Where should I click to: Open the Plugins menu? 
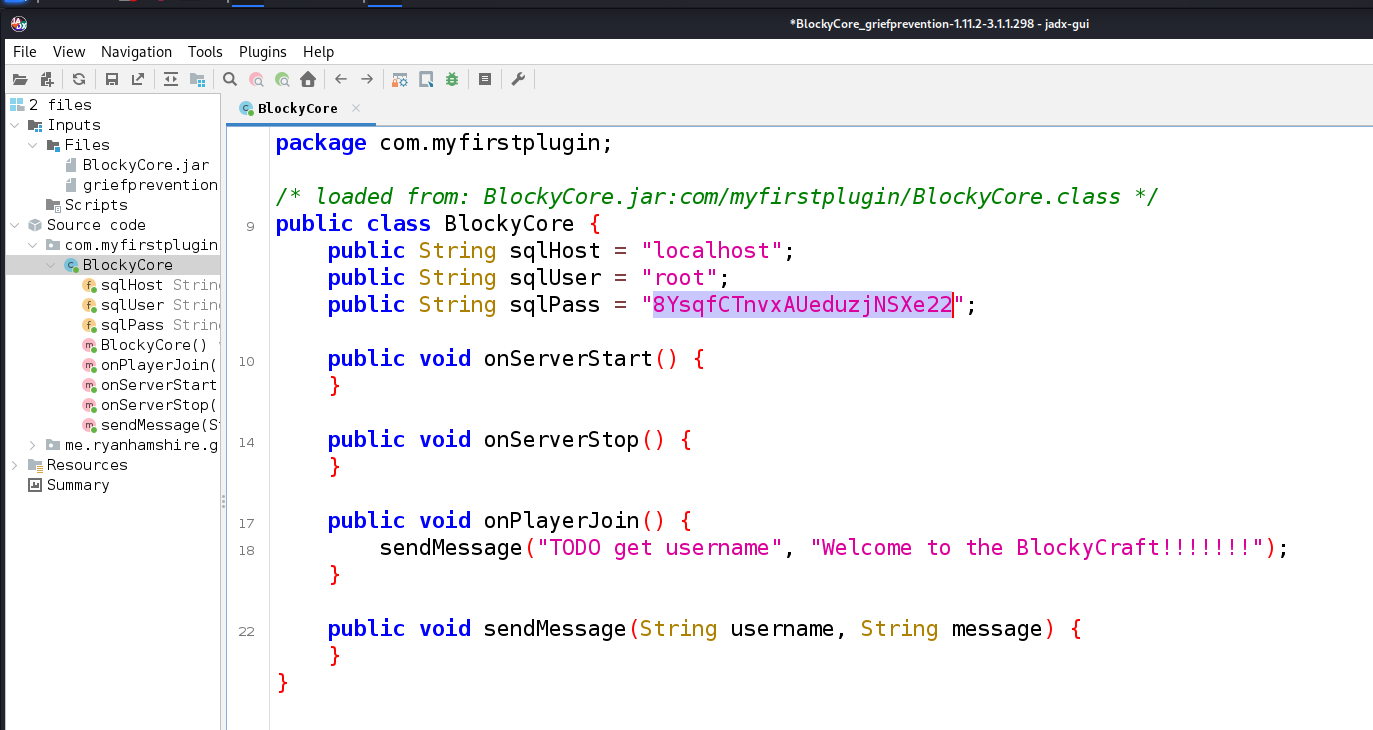coord(262,52)
